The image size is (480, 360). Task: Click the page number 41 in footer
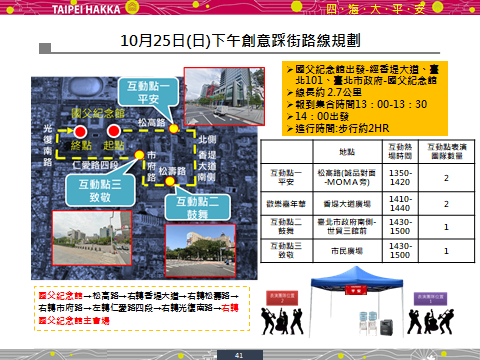click(x=239, y=355)
